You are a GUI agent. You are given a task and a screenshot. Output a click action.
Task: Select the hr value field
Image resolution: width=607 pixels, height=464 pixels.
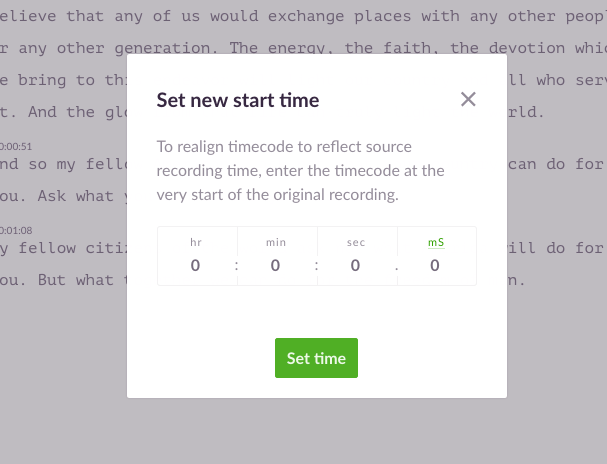[195, 265]
